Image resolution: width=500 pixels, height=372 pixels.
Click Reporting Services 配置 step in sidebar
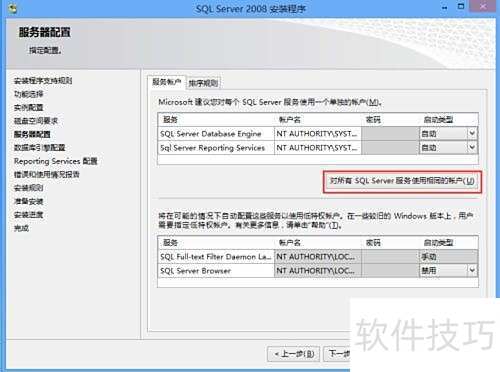pyautogui.click(x=56, y=161)
